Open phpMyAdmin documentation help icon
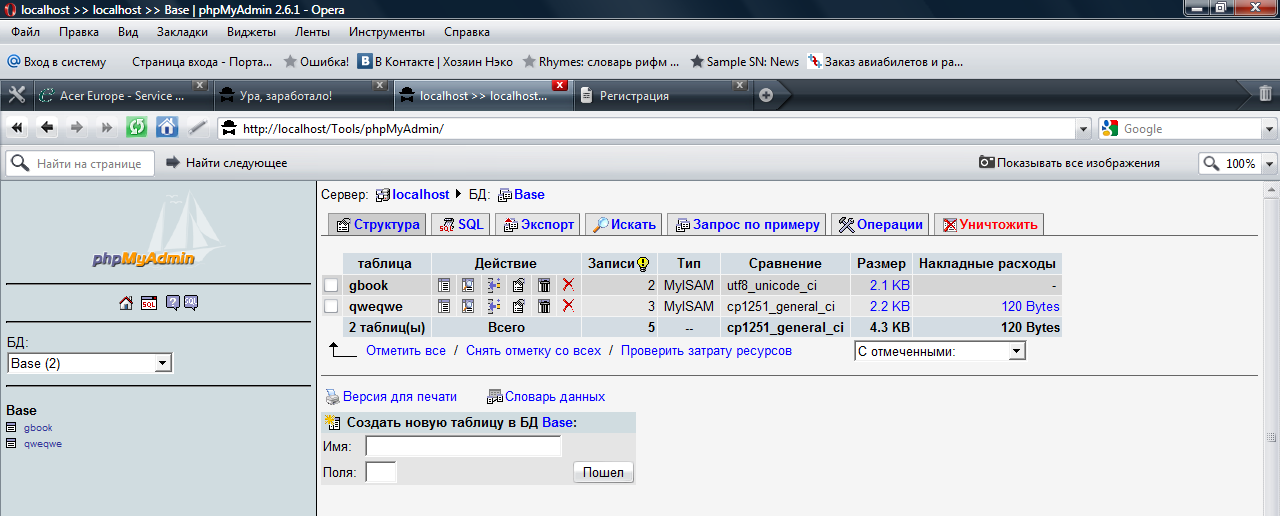Image resolution: width=1282 pixels, height=516 pixels. (x=172, y=302)
